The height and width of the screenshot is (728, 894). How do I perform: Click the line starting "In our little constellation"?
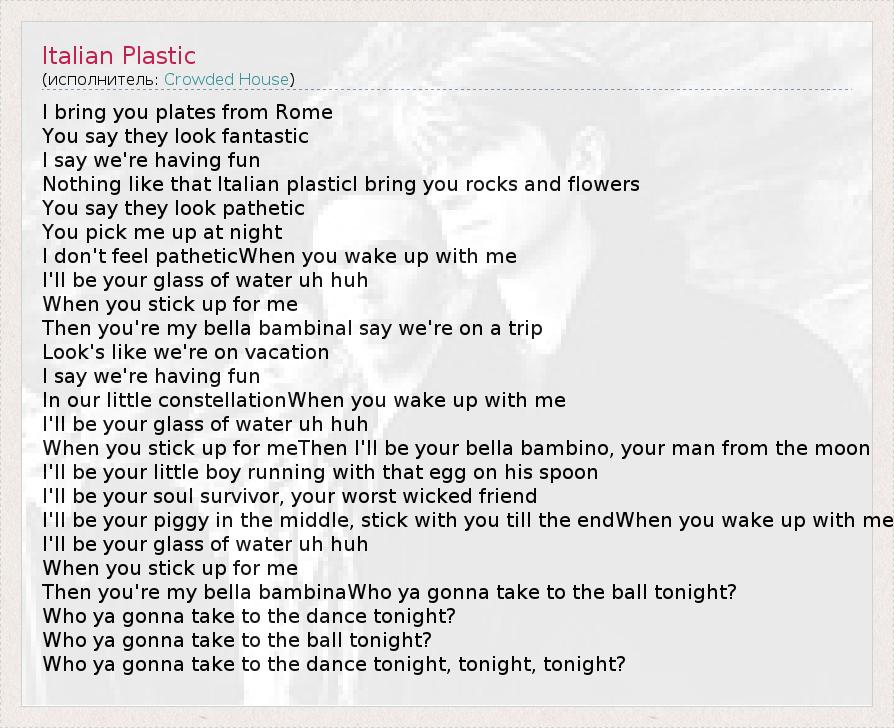(304, 400)
